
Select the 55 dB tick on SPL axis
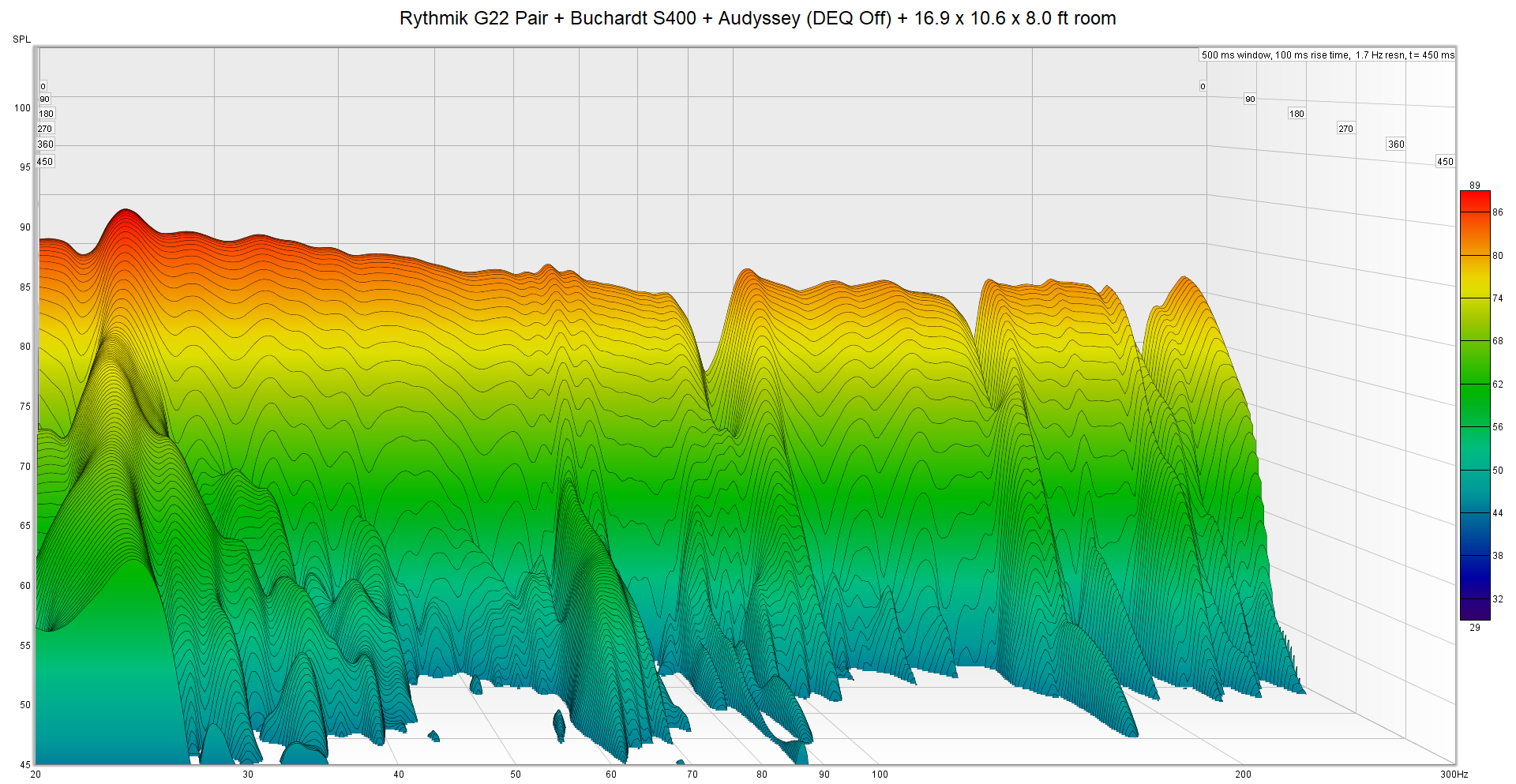pos(25,646)
